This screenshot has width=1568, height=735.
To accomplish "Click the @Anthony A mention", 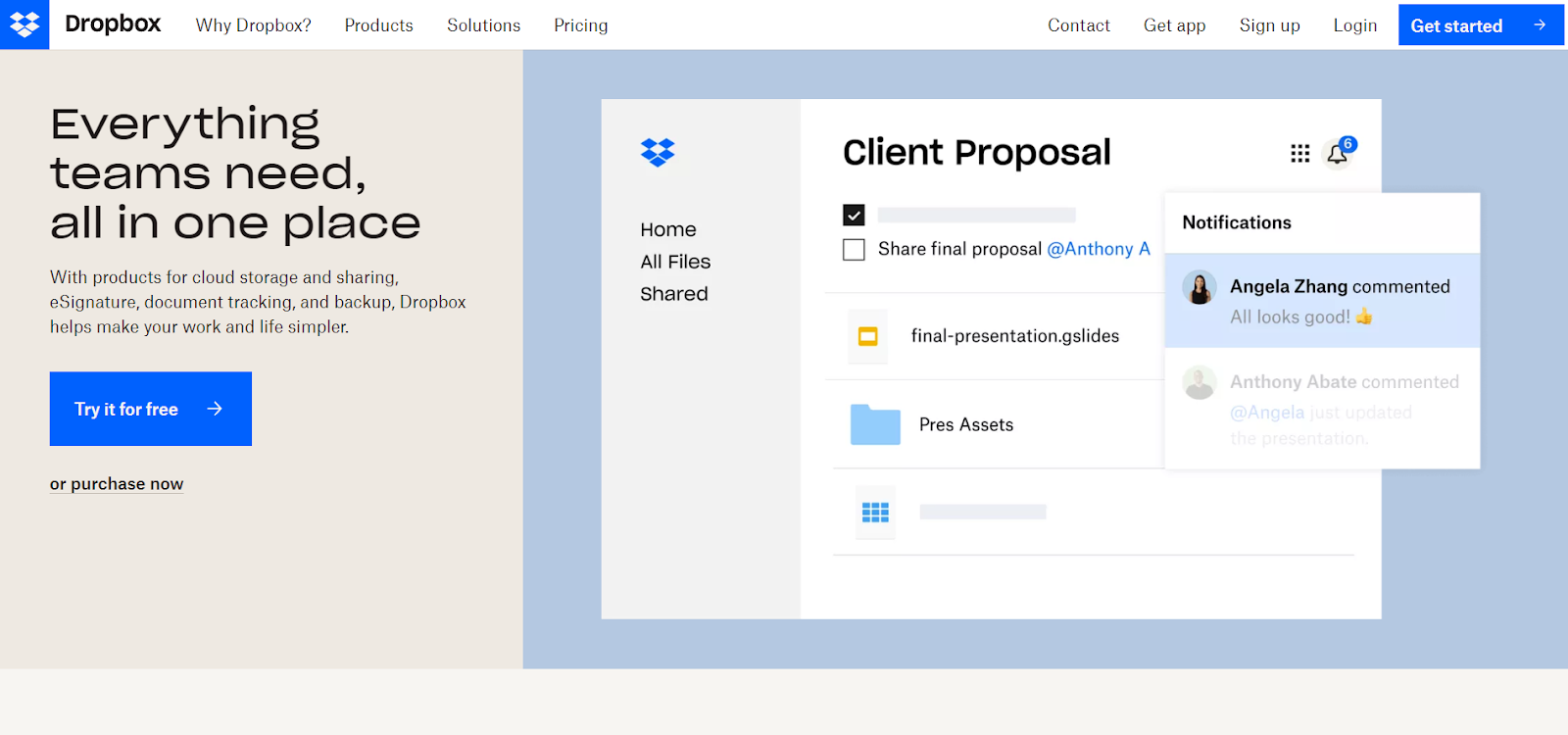I will [1099, 249].
